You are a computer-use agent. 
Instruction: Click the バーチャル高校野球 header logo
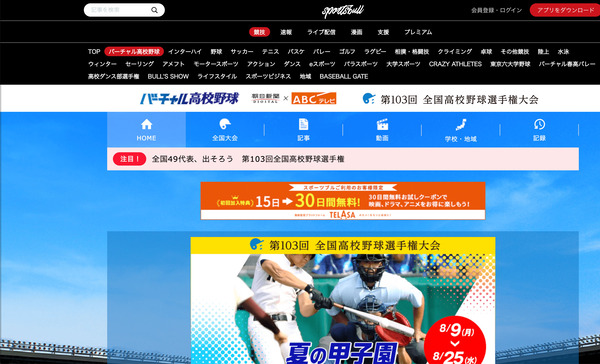189,99
